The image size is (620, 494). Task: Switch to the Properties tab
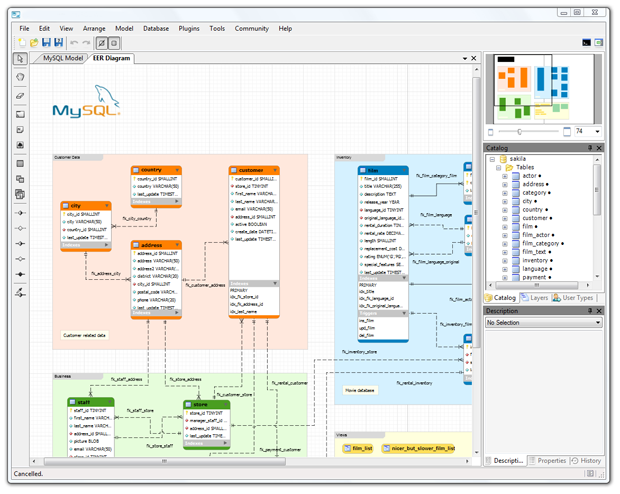pyautogui.click(x=548, y=461)
